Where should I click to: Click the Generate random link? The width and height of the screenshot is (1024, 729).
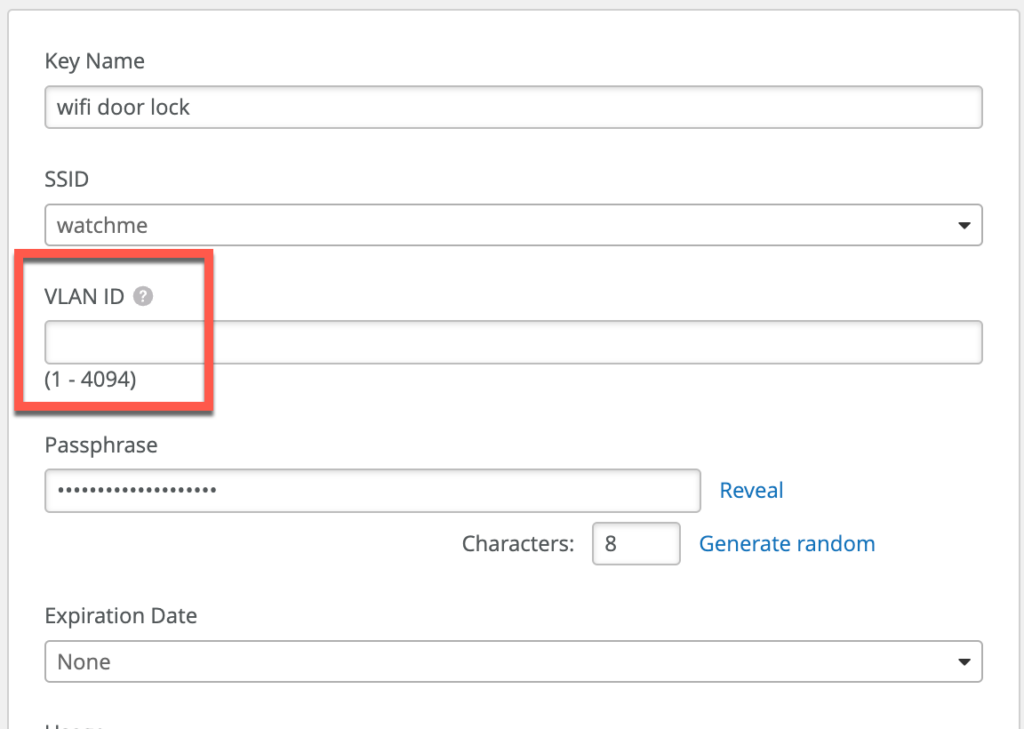pos(786,544)
